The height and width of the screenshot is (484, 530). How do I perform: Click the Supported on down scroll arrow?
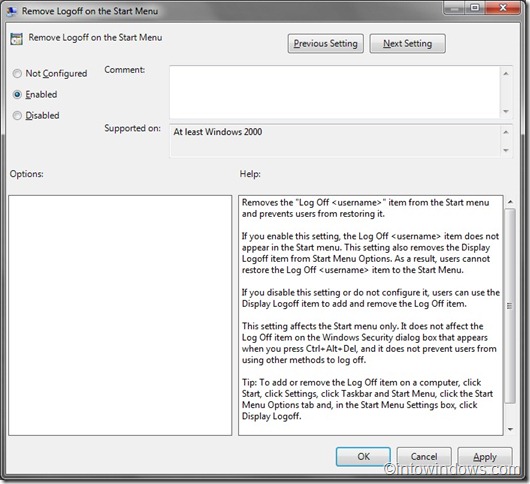pyautogui.click(x=506, y=150)
